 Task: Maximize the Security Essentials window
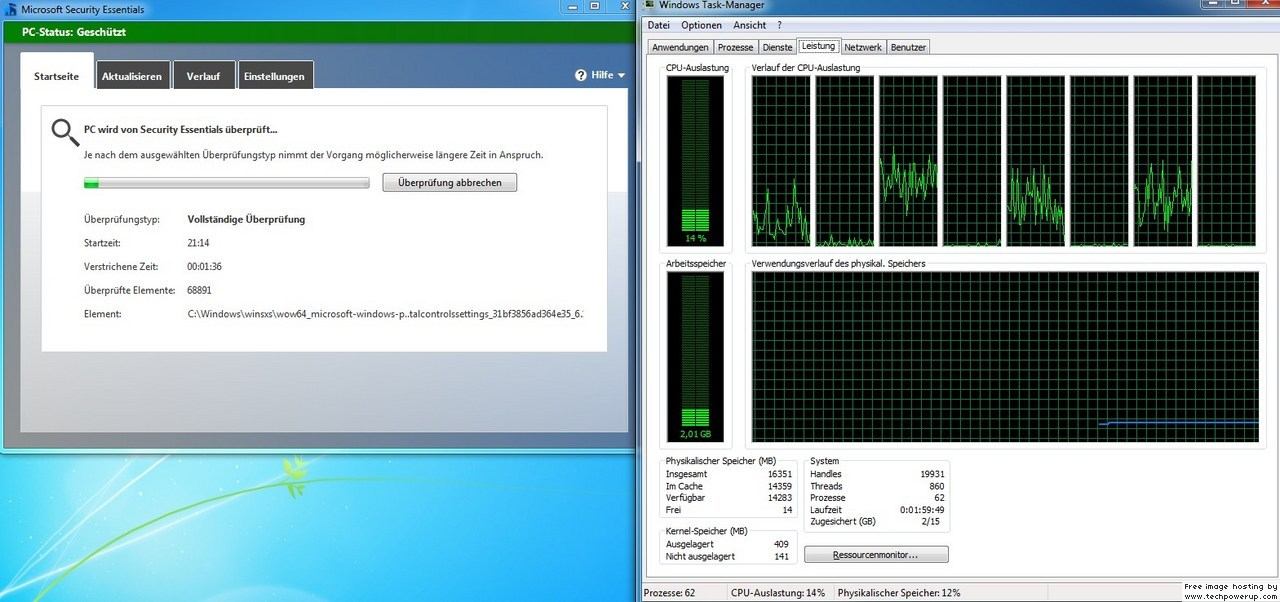(x=594, y=6)
